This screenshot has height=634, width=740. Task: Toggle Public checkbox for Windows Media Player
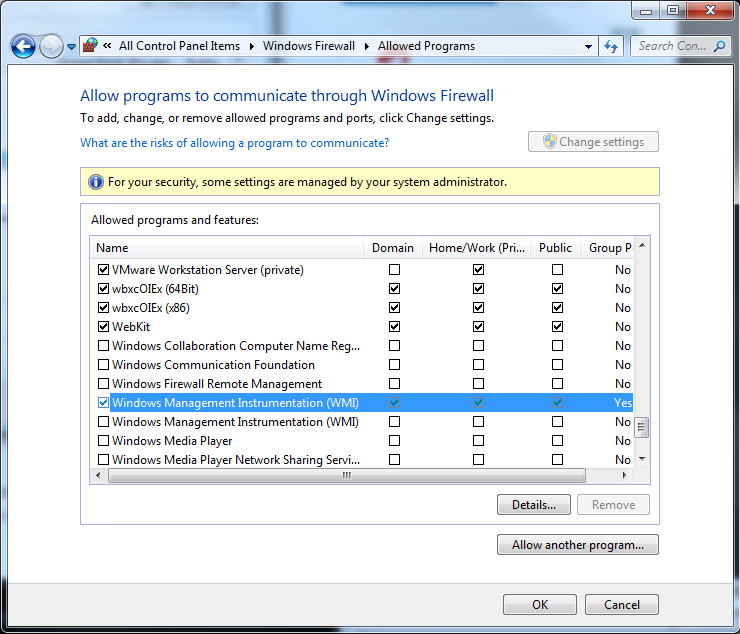(557, 441)
